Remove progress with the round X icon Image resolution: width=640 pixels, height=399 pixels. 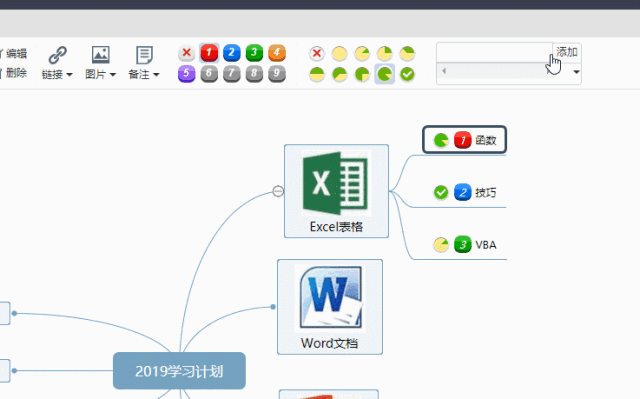(317, 53)
